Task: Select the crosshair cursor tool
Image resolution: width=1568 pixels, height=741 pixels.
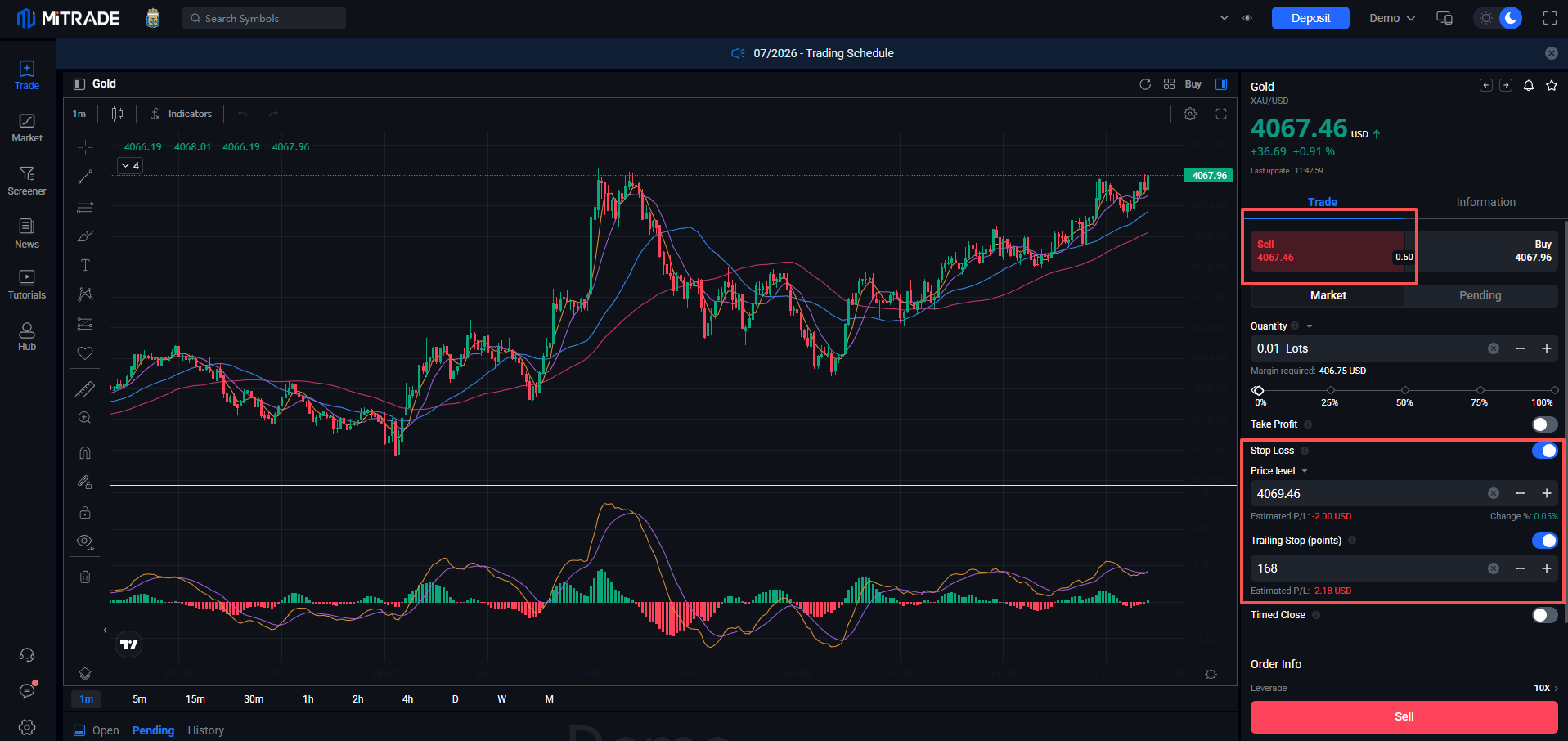Action: tap(85, 147)
